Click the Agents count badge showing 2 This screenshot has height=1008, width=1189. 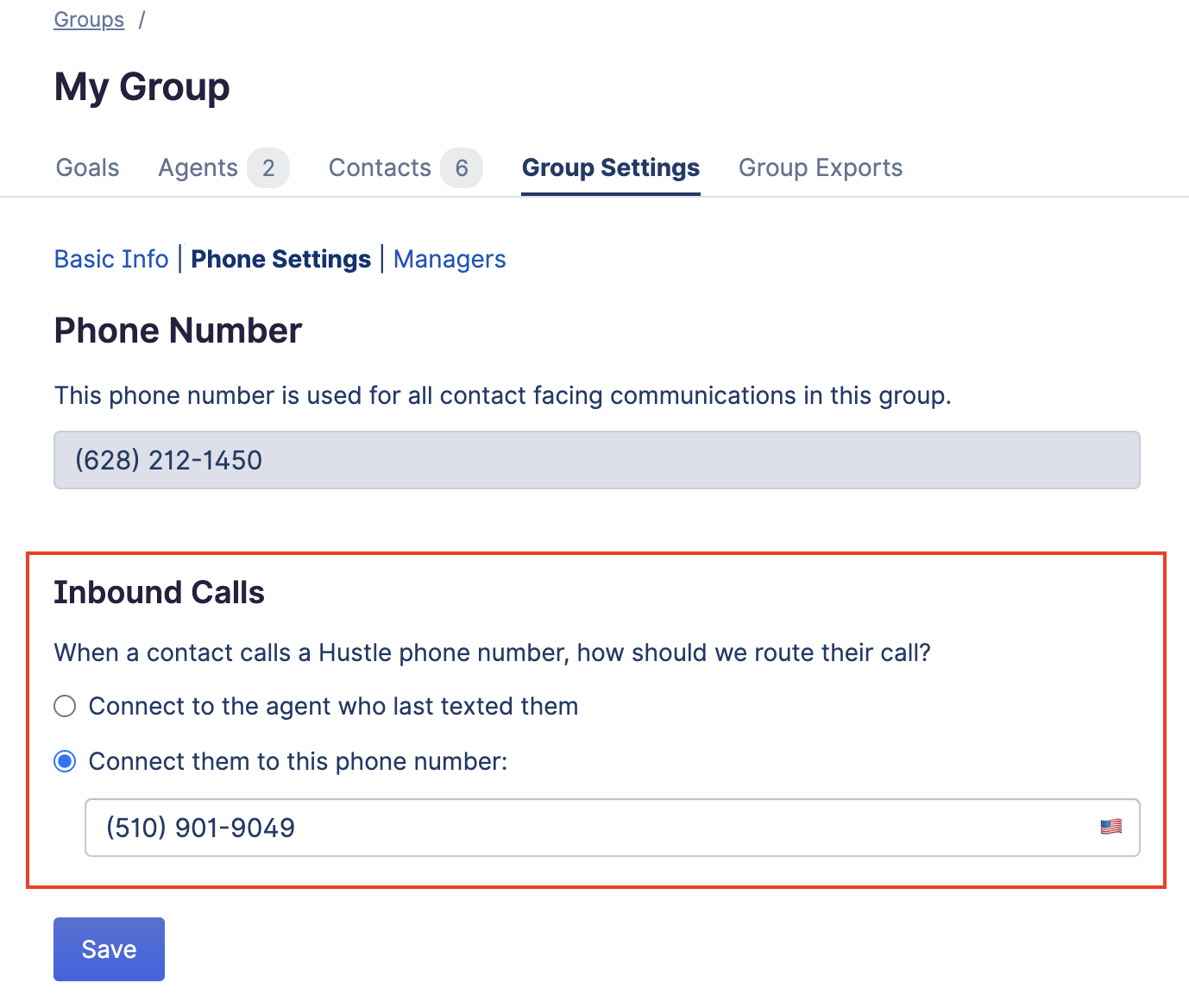(x=268, y=167)
